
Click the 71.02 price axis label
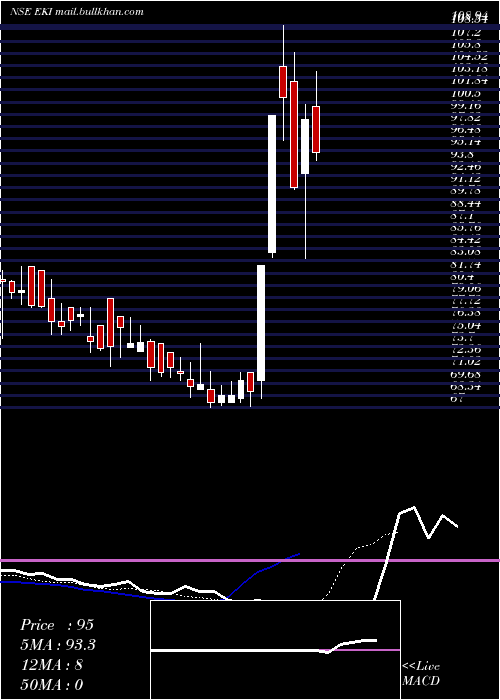466,362
